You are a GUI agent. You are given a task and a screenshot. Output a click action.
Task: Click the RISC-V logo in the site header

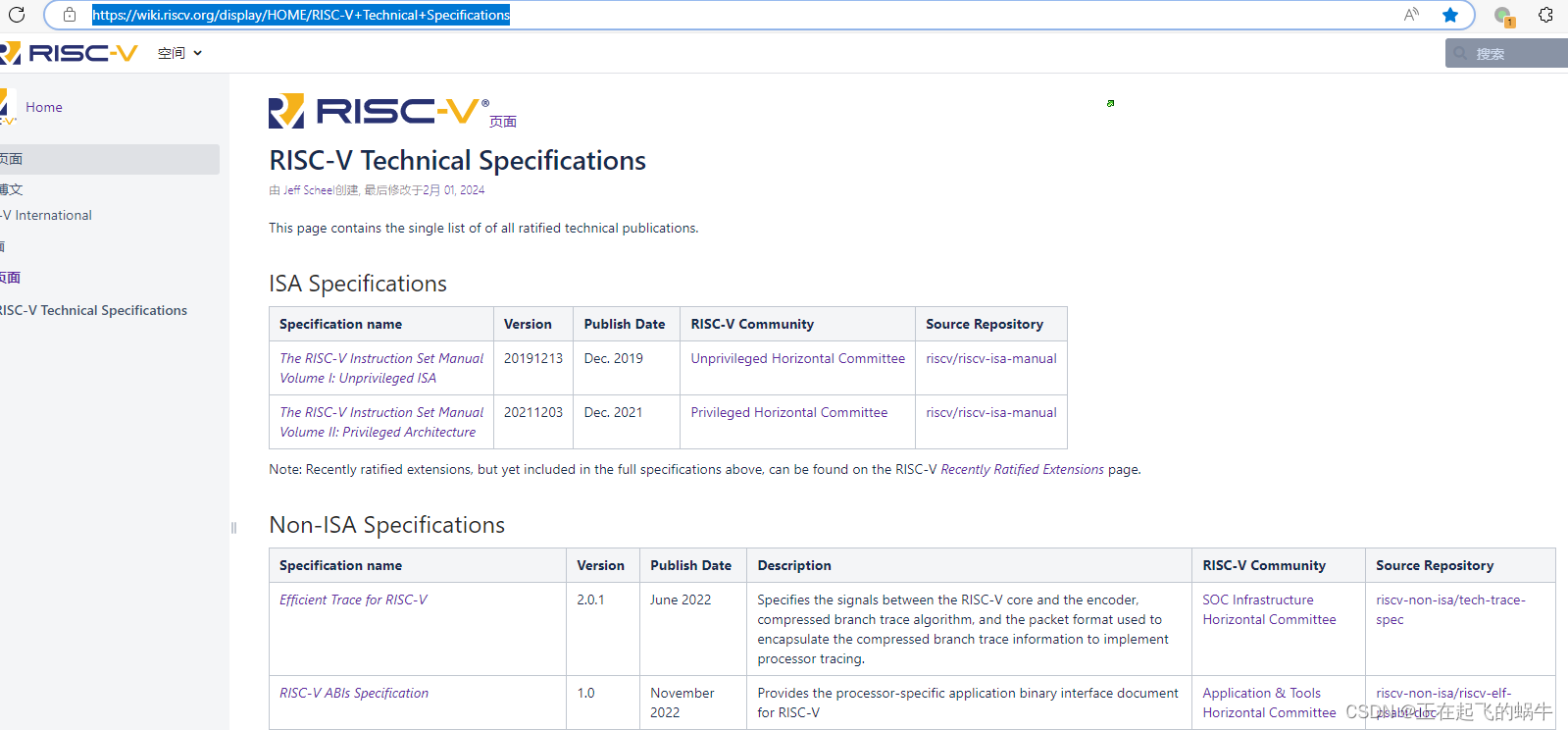coord(69,53)
